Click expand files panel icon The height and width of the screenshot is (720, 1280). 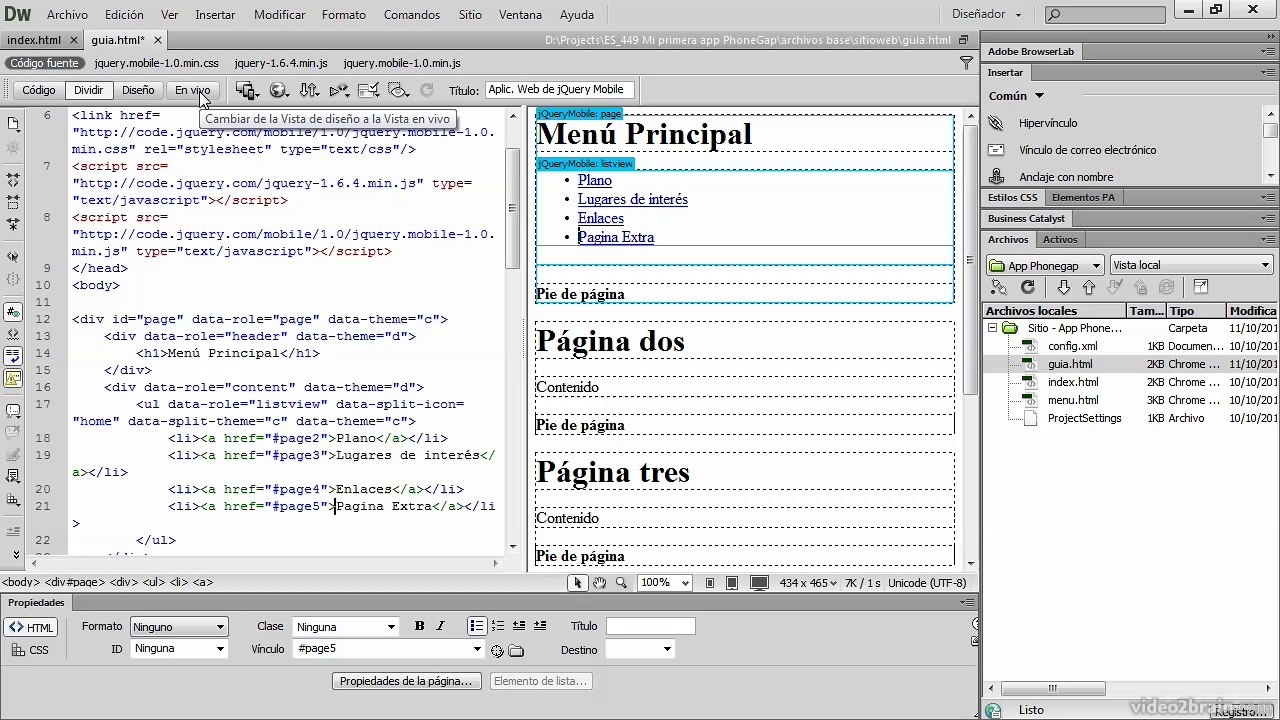coord(1201,287)
